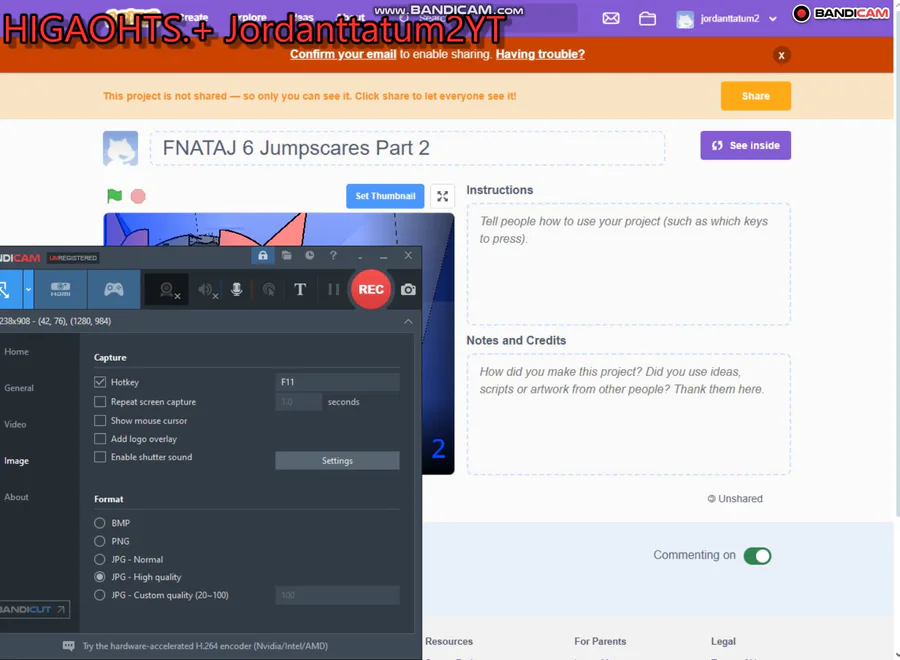Click the See inside button
This screenshot has width=900, height=660.
(746, 145)
